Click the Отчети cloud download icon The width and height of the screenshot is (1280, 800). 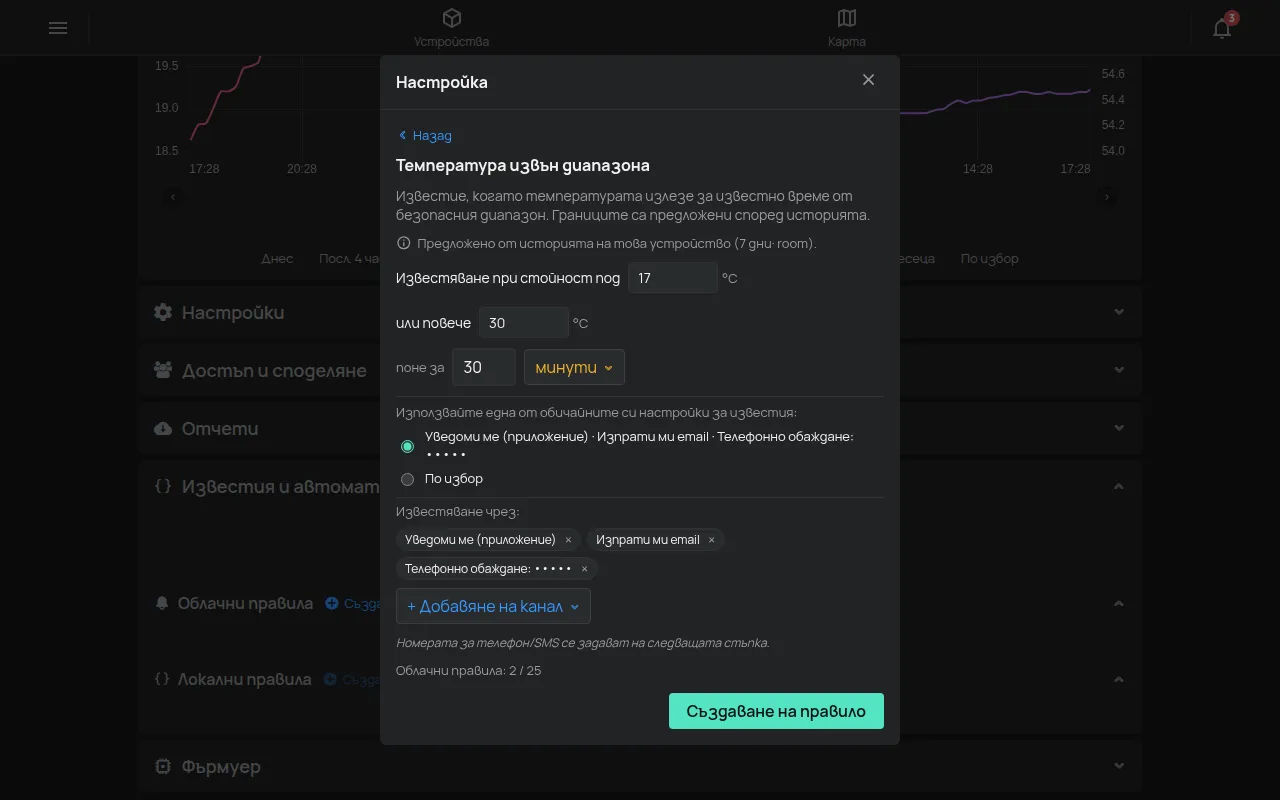(163, 428)
